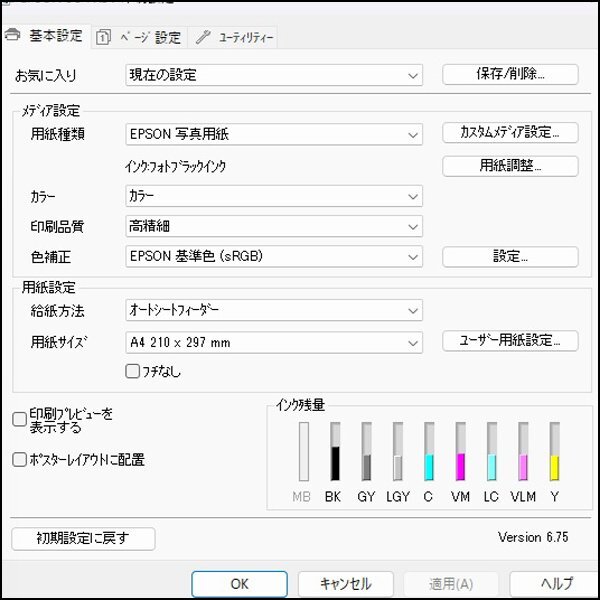The height and width of the screenshot is (600, 600).
Task: Click the 保存/削除 button
Action: pos(510,74)
